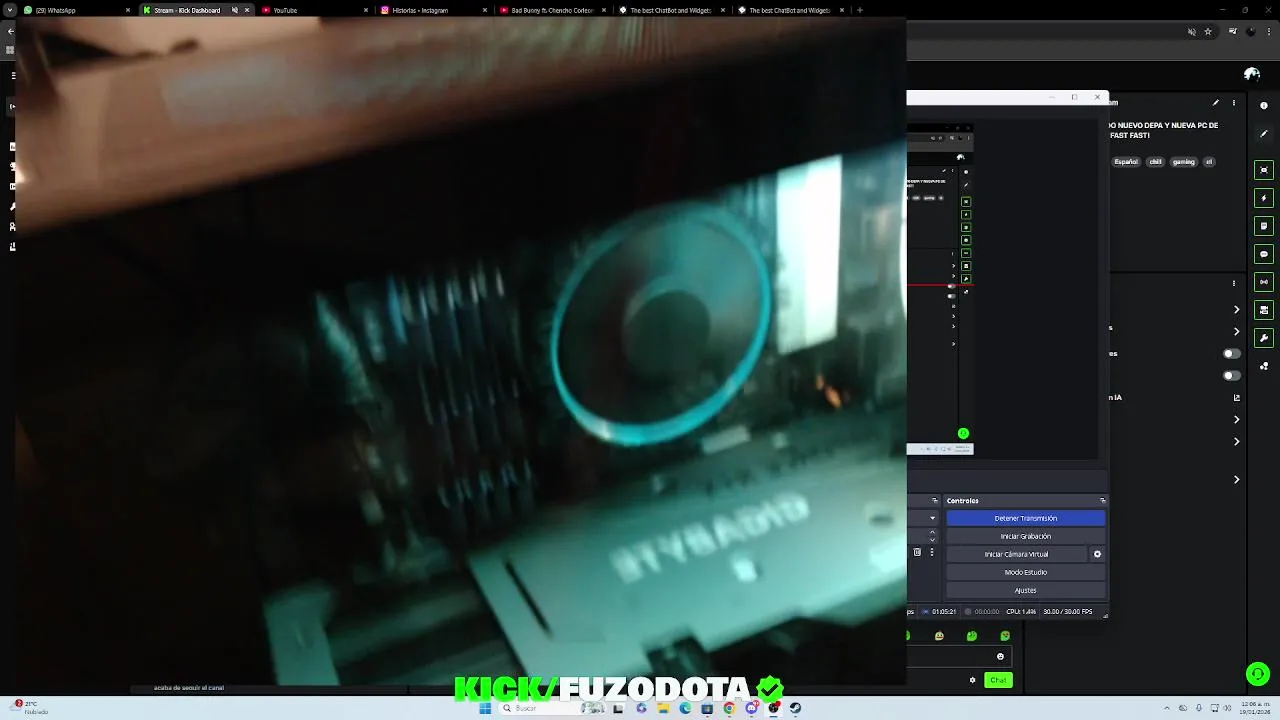Image resolution: width=1280 pixels, height=720 pixels.
Task: Click Iniciar Cámara Virtual button
Action: click(x=1016, y=554)
